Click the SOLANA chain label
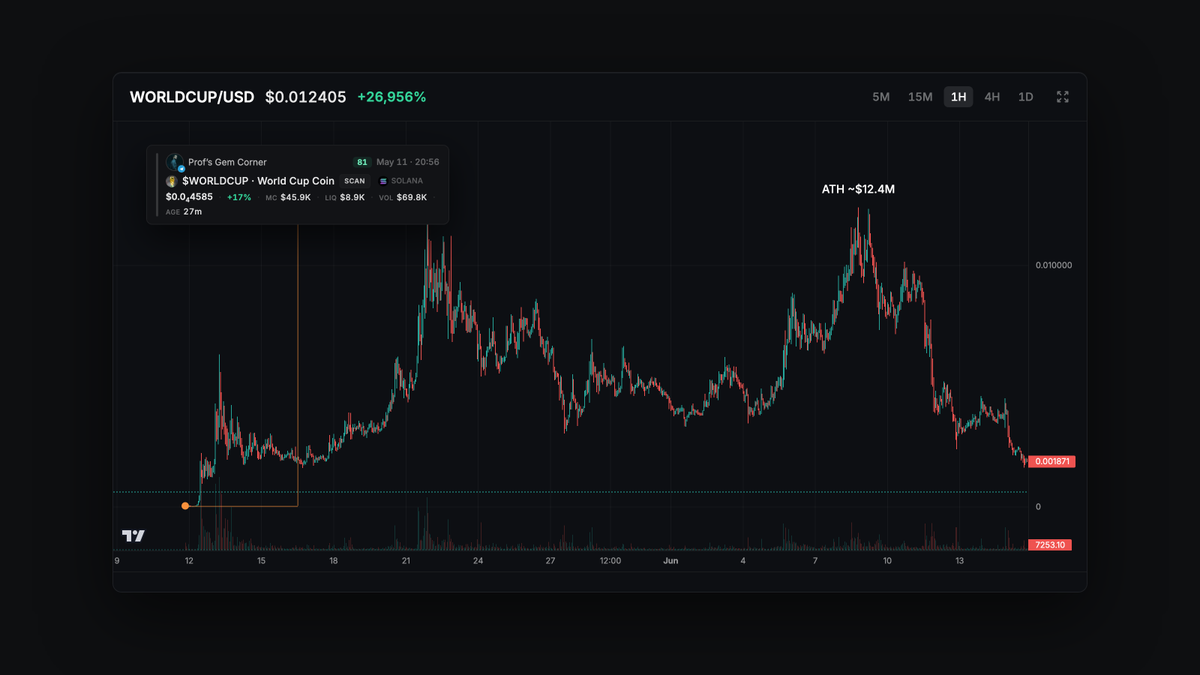 coord(407,181)
